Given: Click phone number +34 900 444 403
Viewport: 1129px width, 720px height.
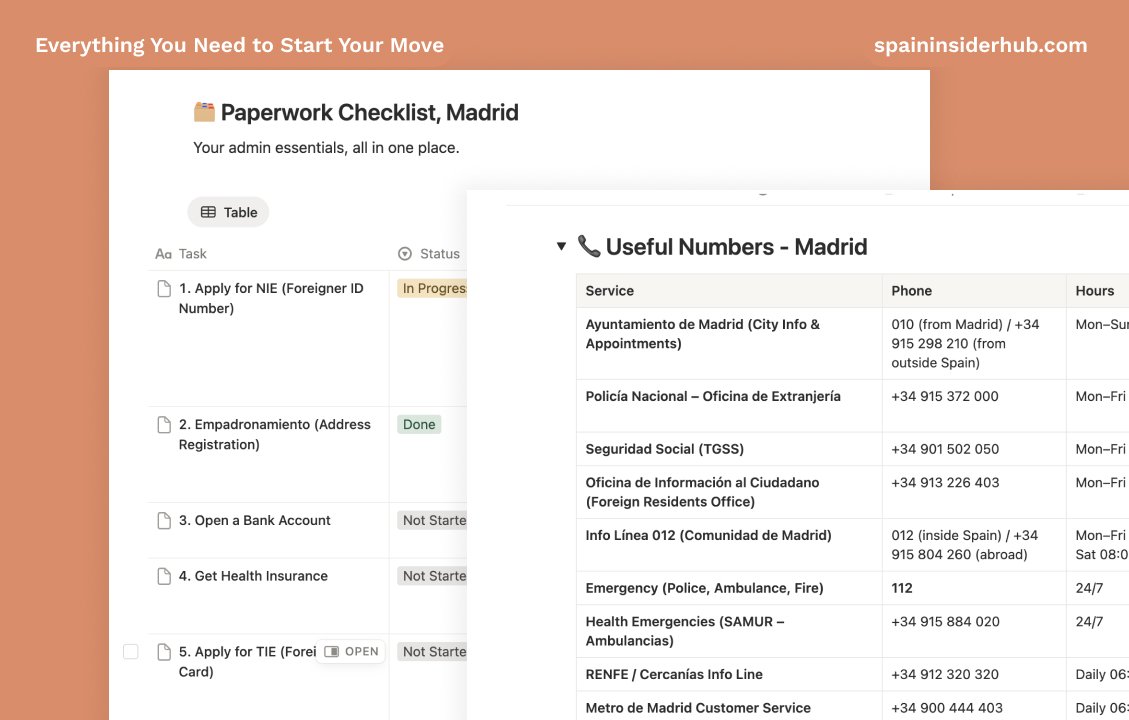Looking at the screenshot, I should tap(946, 708).
